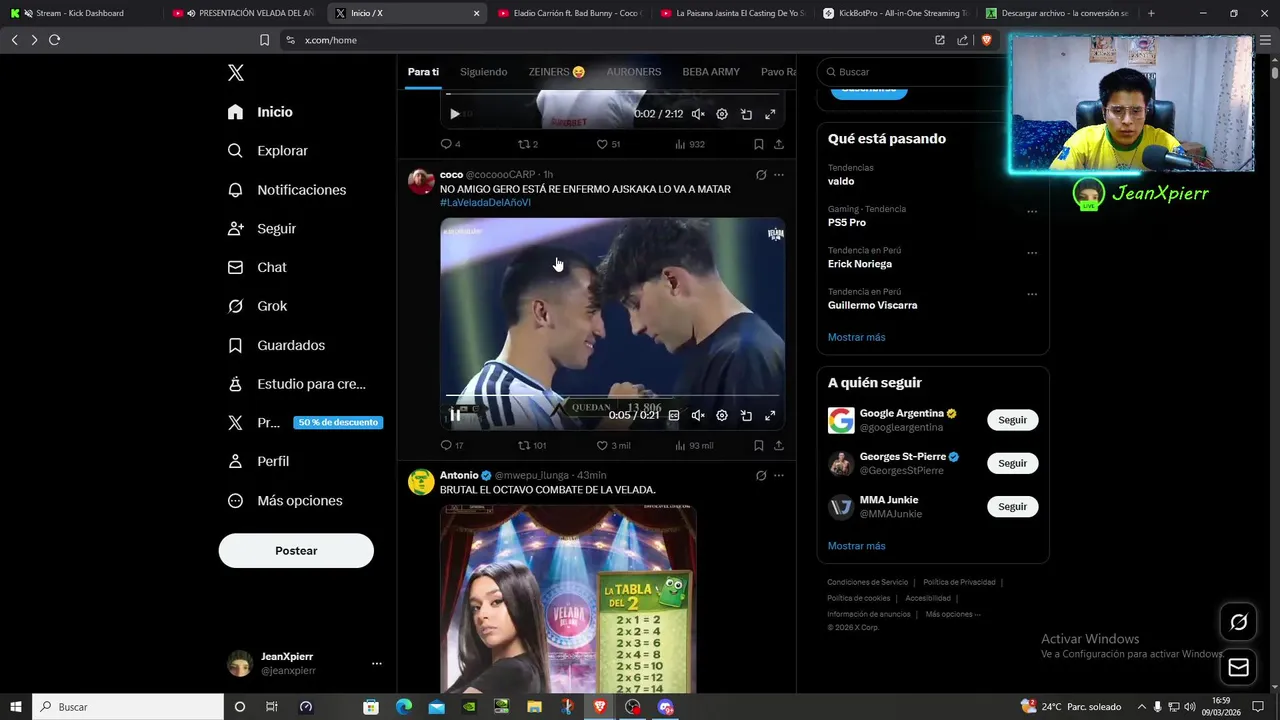Image resolution: width=1280 pixels, height=720 pixels.
Task: Open floating Grok button at bottom right
Action: click(1238, 622)
